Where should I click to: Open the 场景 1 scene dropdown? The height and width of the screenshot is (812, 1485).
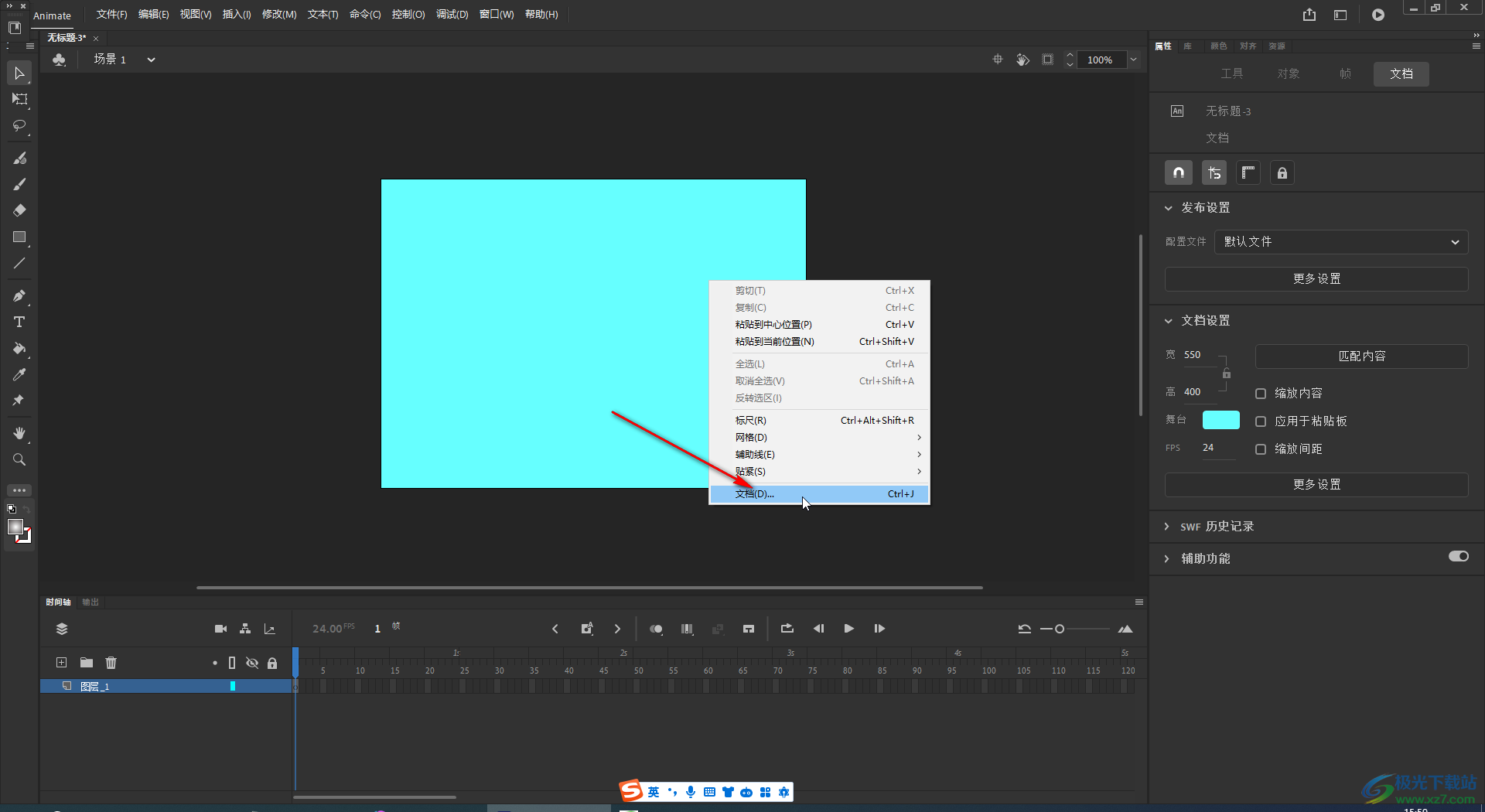[151, 60]
